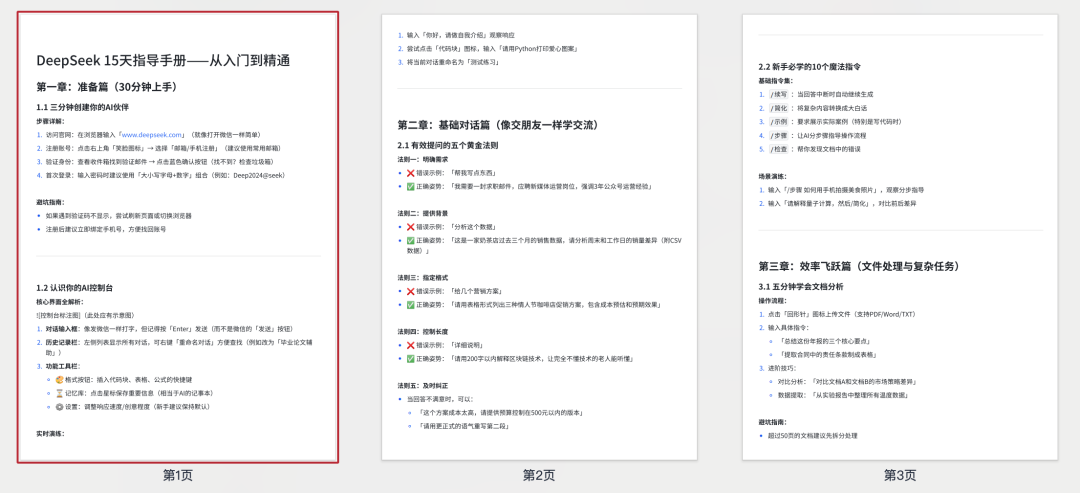
Task: Click the 实时演练 label
Action: pos(50,434)
